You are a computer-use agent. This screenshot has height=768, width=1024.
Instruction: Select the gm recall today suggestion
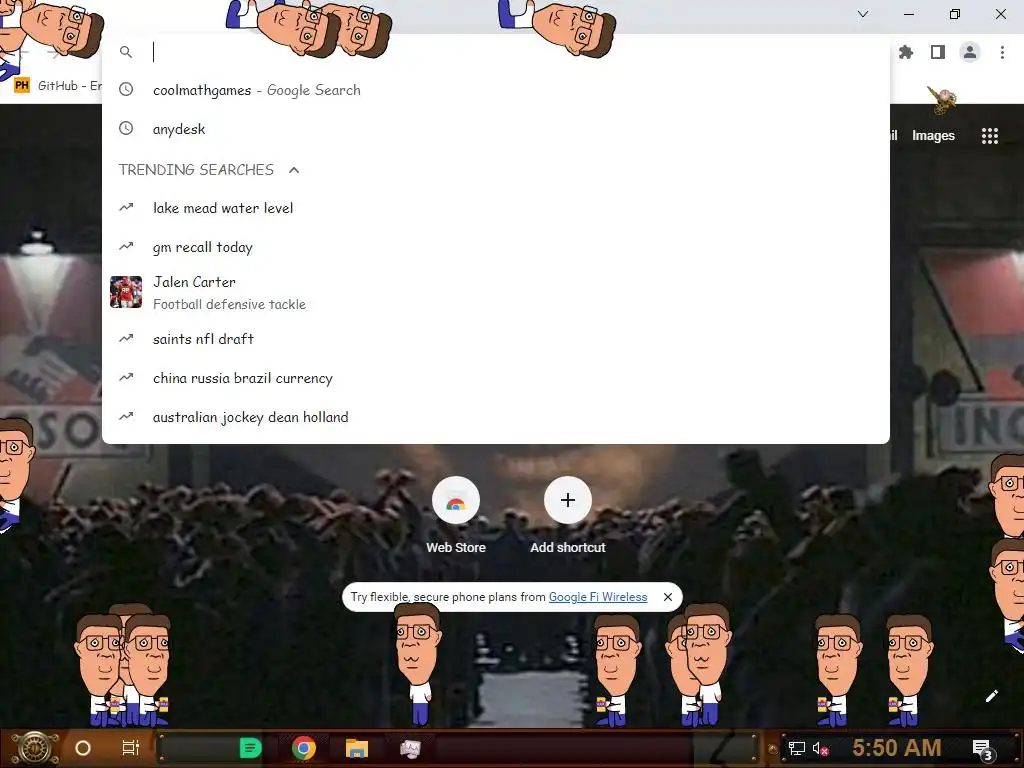tap(496, 247)
